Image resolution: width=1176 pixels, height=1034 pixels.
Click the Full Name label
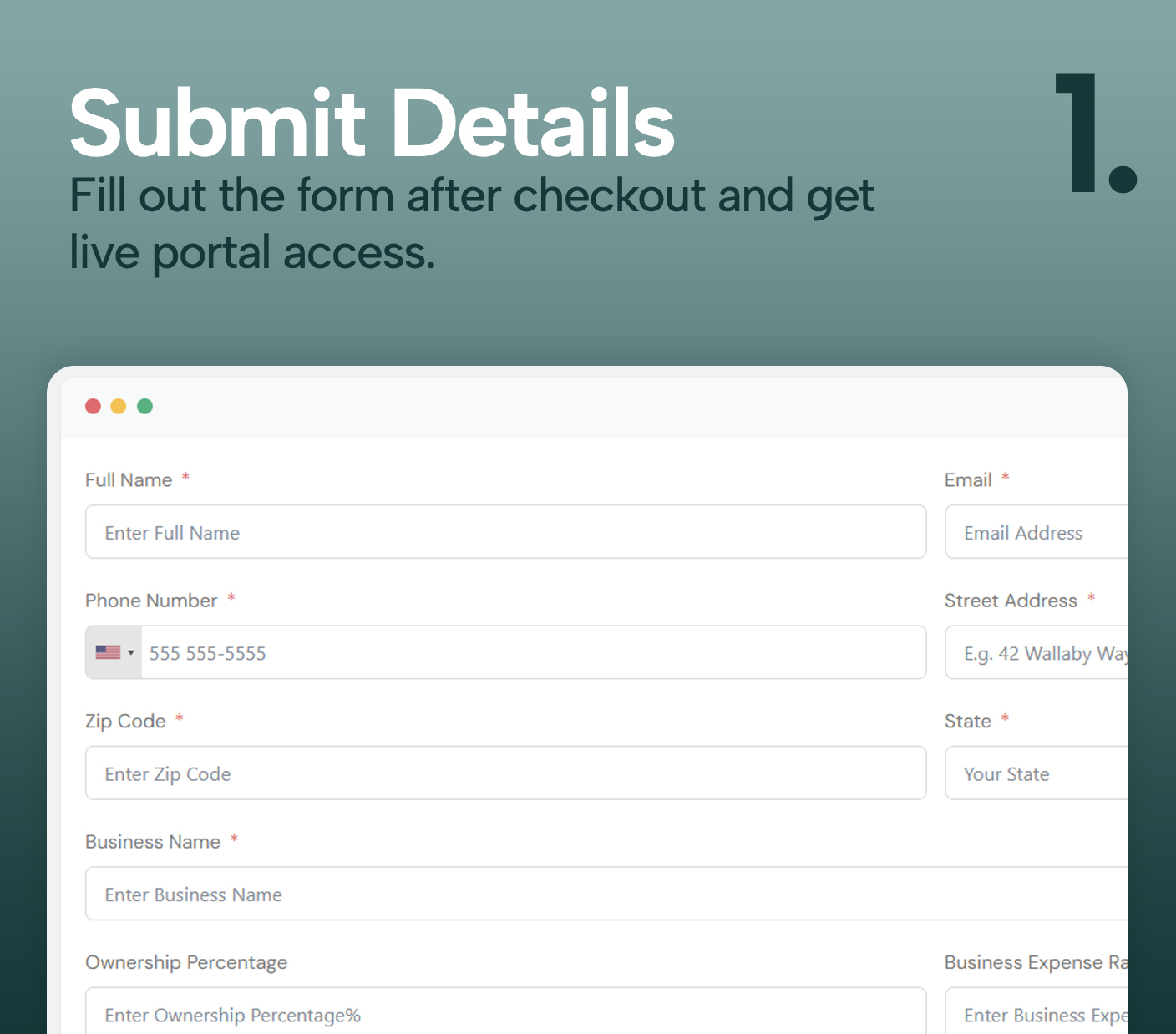tap(129, 480)
